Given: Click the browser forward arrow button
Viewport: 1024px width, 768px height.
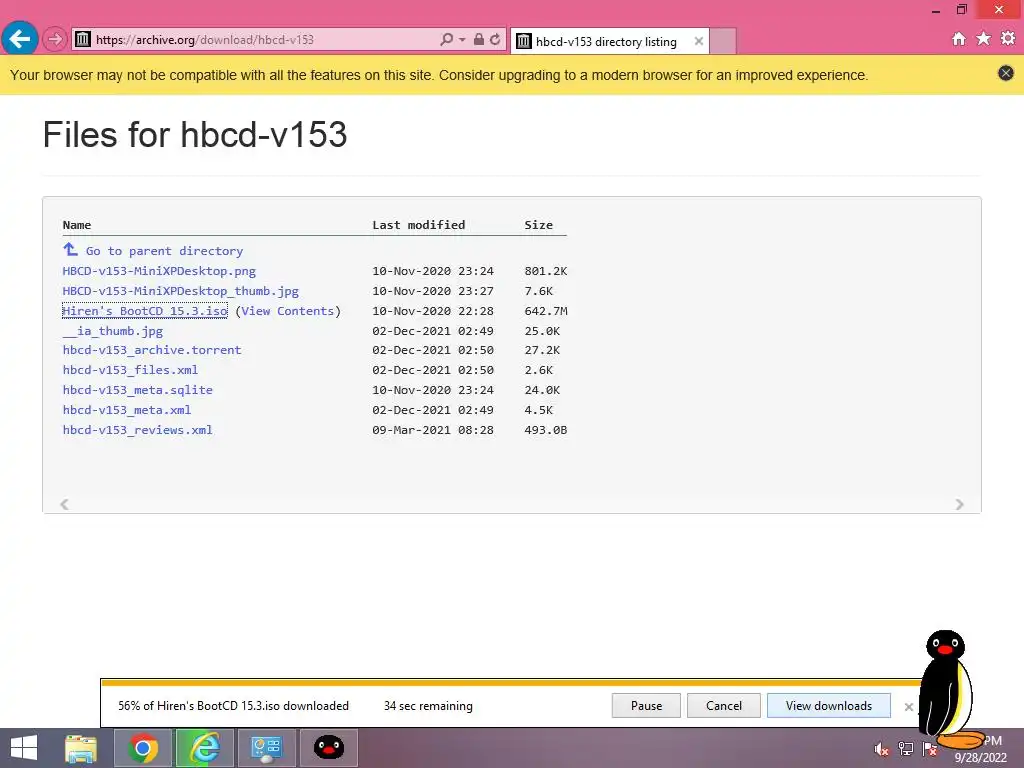Looking at the screenshot, I should 55,40.
